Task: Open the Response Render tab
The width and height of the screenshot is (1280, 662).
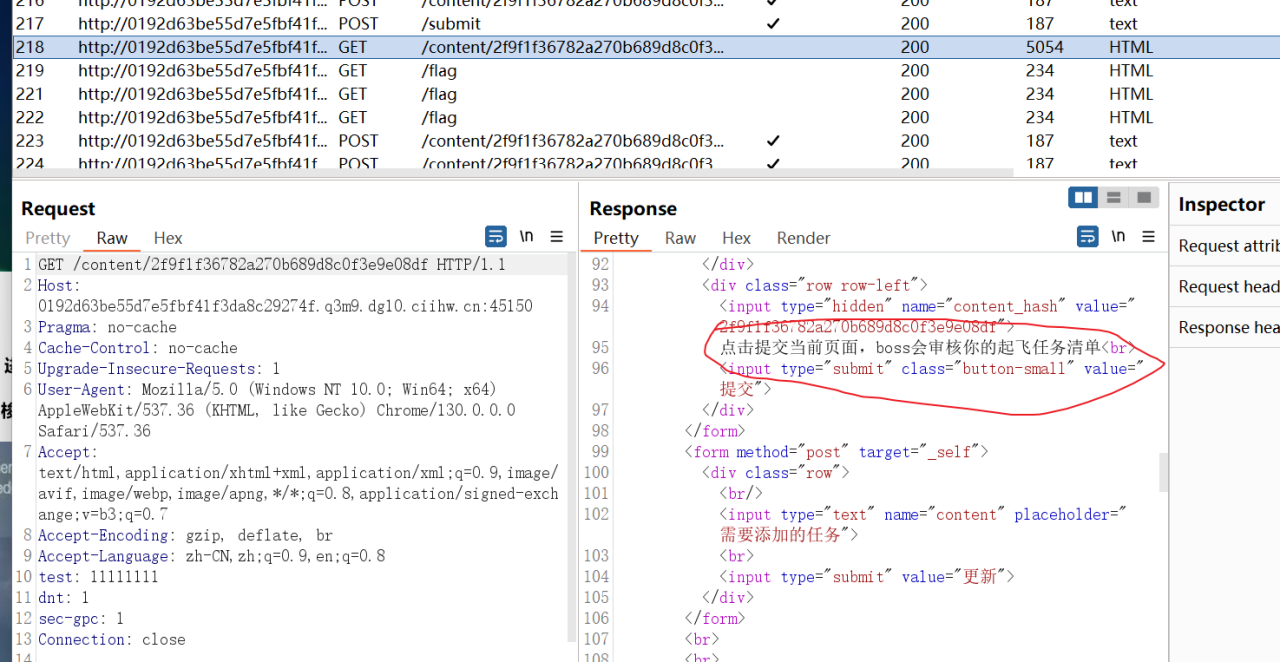Action: pyautogui.click(x=803, y=238)
